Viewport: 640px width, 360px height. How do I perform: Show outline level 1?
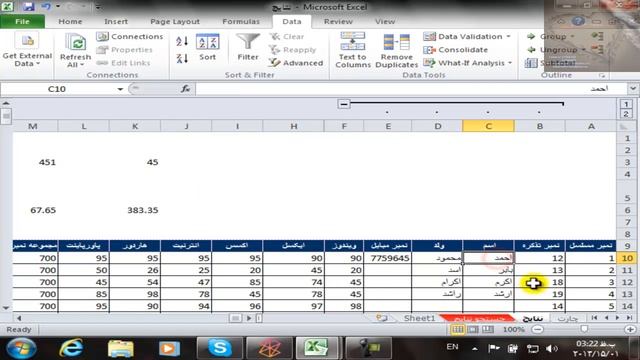click(x=626, y=104)
